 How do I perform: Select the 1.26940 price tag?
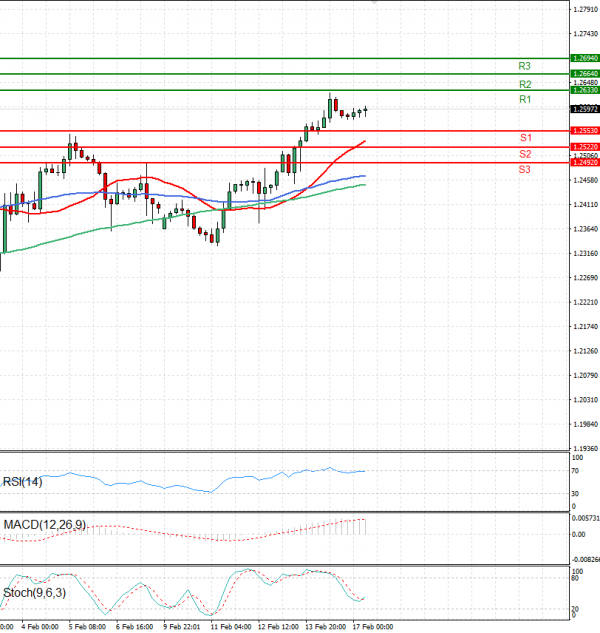tap(585, 59)
